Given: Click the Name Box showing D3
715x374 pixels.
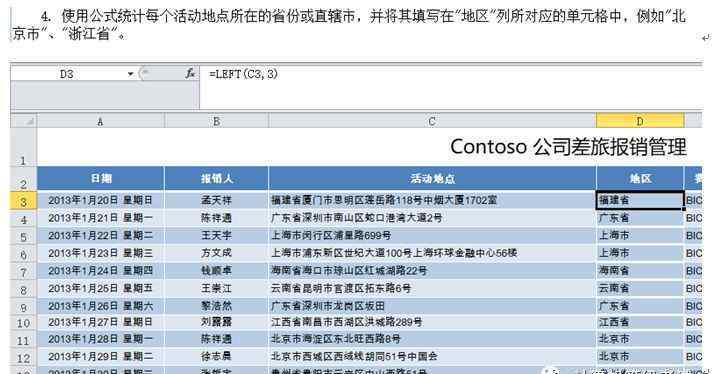Looking at the screenshot, I should click(x=67, y=74).
